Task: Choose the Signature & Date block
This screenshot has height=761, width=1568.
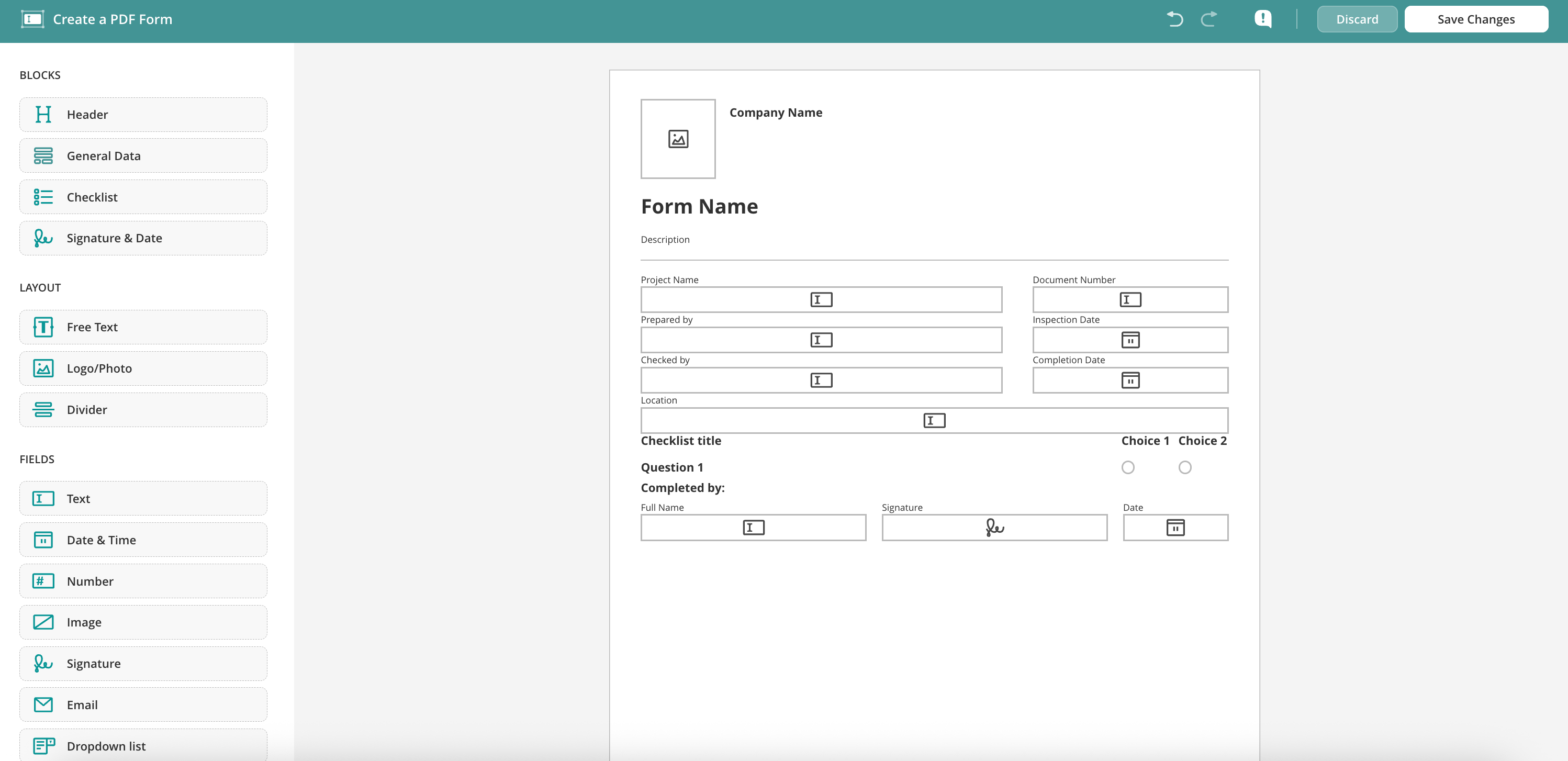Action: tap(143, 238)
